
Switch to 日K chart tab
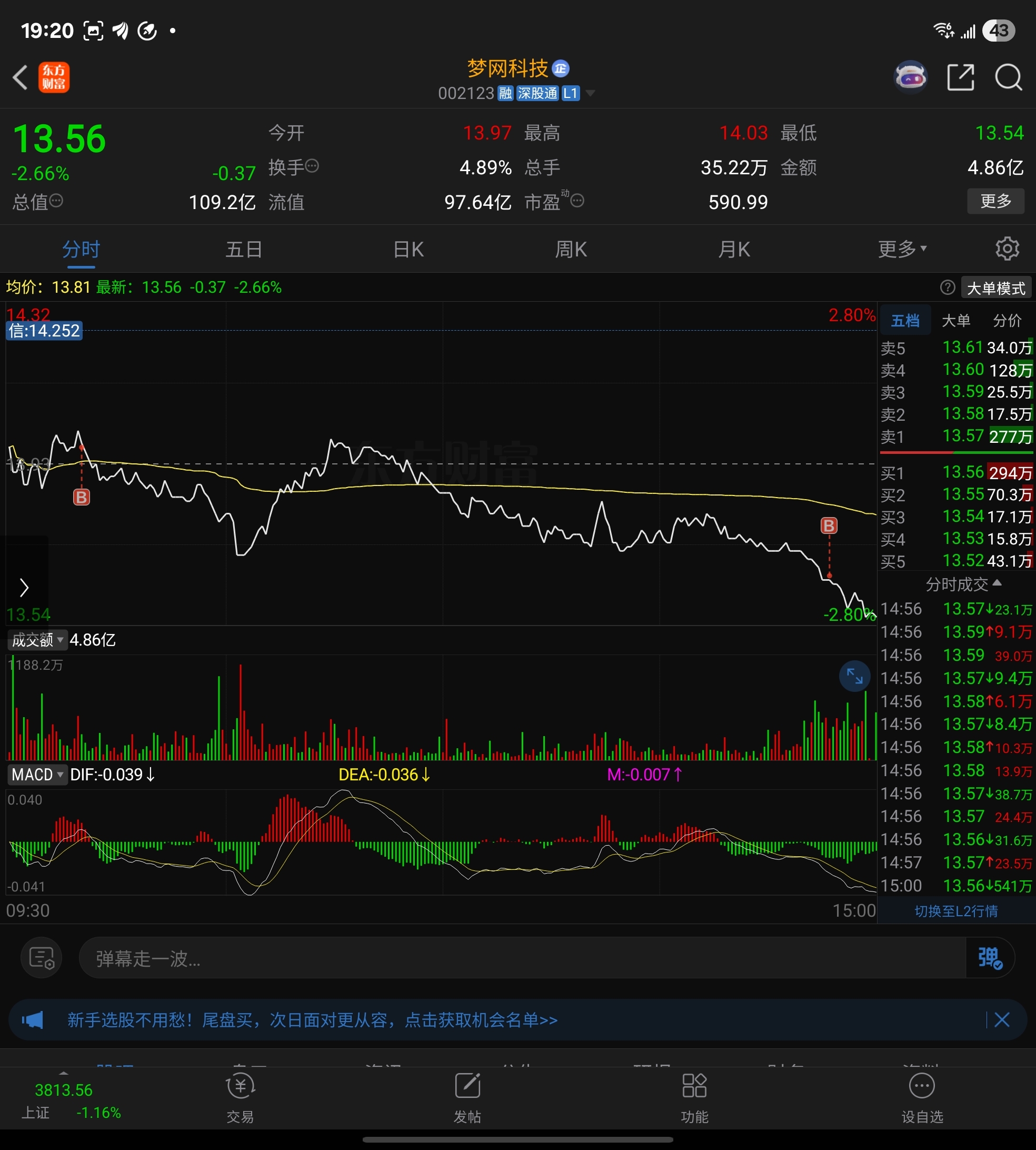[408, 249]
